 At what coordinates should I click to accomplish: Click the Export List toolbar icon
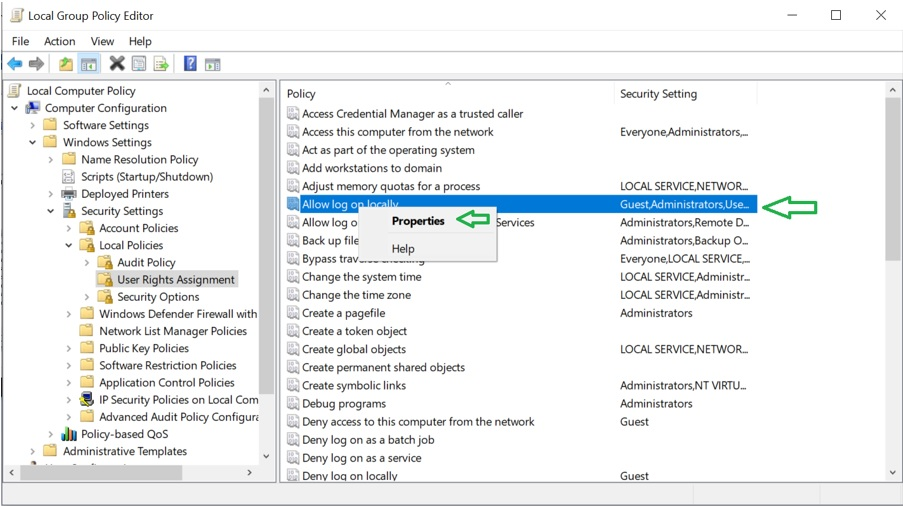click(x=160, y=64)
